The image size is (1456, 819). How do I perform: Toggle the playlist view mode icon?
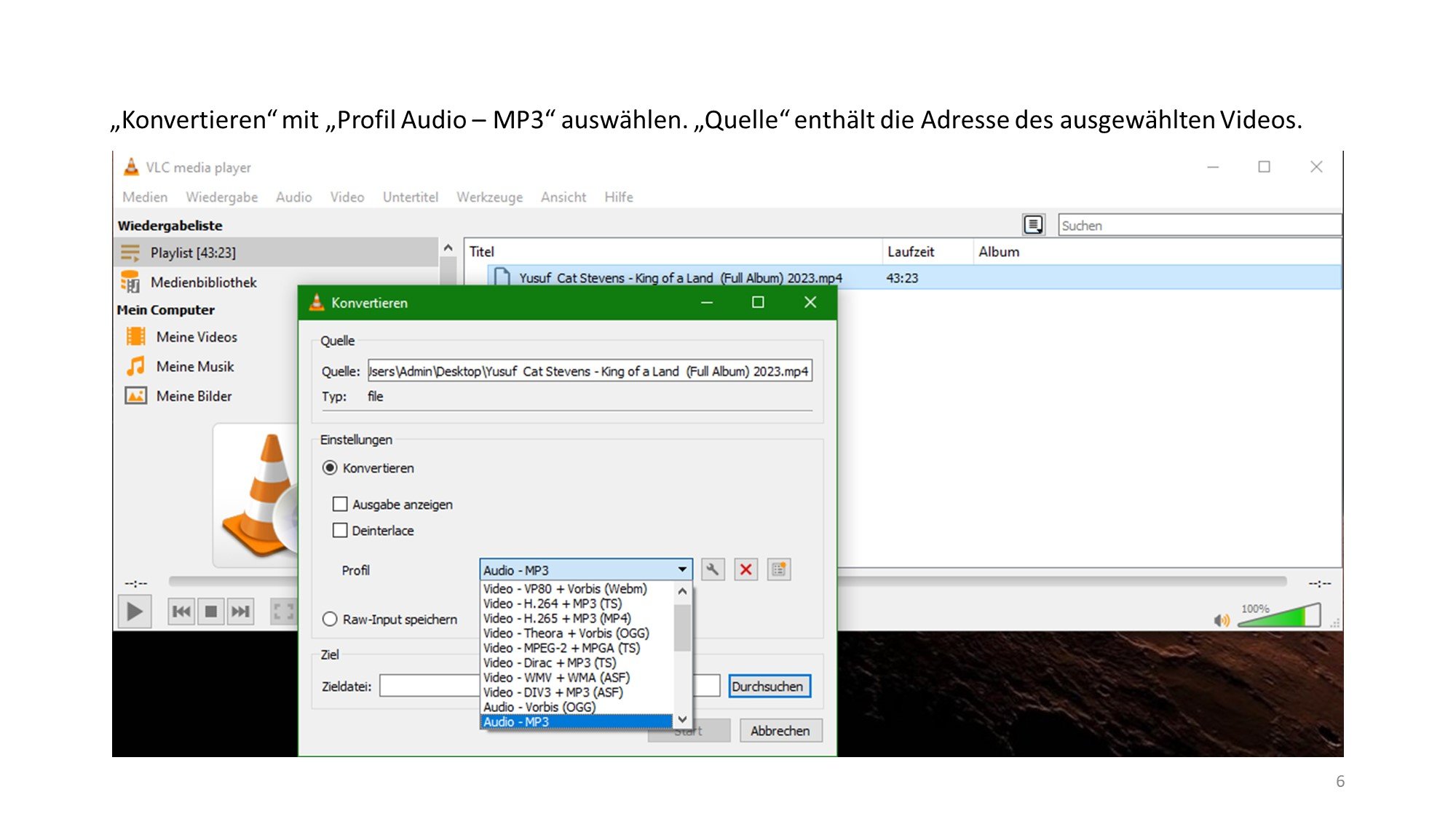click(x=1033, y=225)
